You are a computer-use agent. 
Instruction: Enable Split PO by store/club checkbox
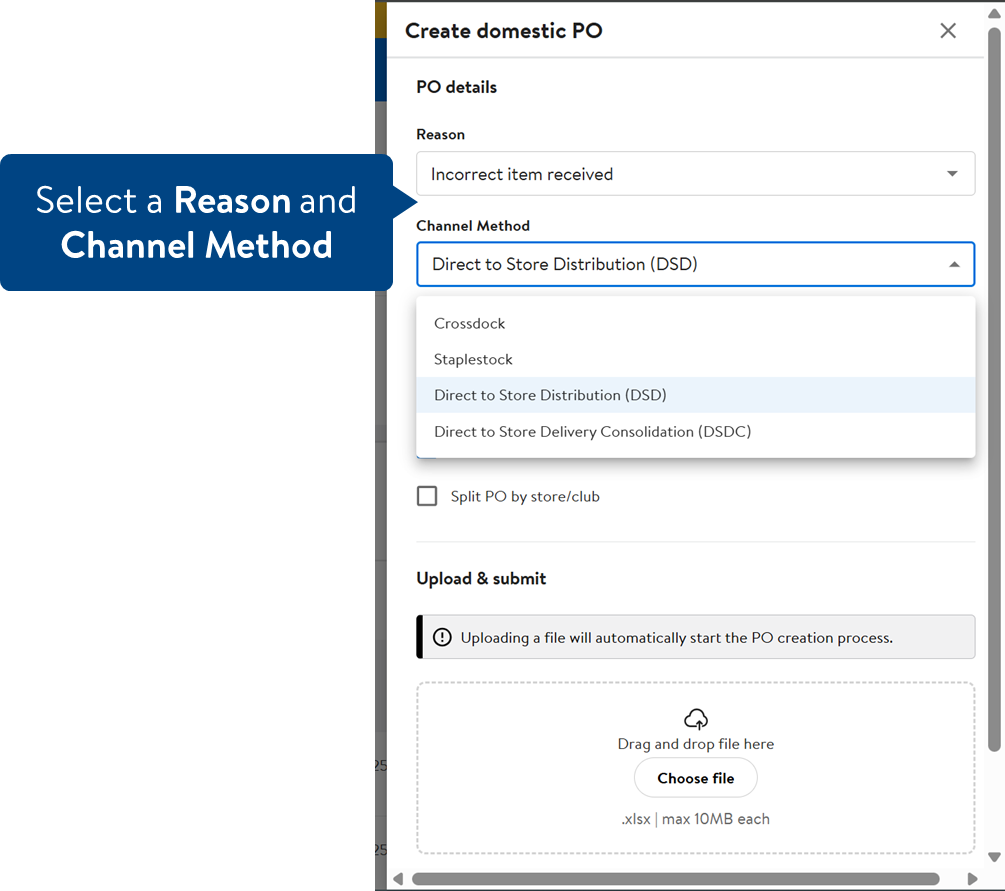[x=427, y=496]
